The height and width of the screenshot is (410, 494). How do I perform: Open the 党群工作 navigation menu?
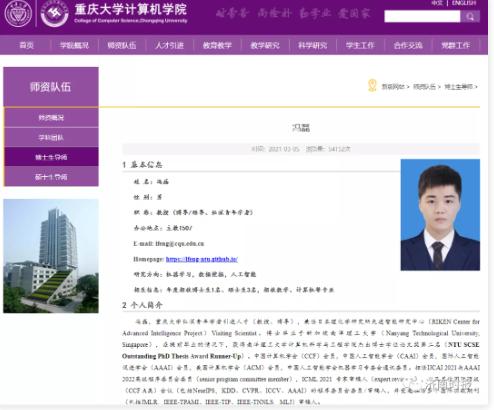click(x=455, y=45)
